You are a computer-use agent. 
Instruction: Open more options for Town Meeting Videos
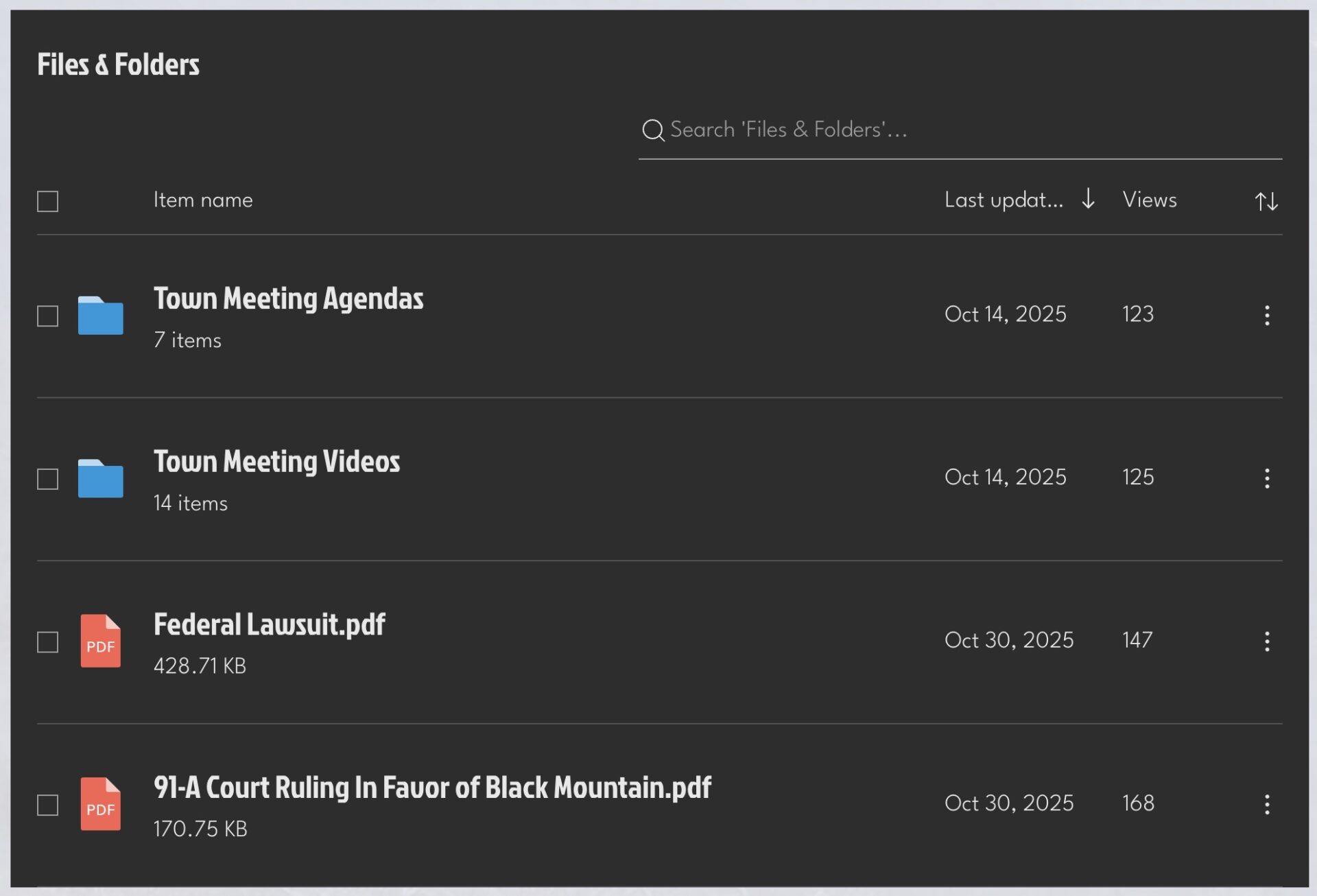[1266, 478]
